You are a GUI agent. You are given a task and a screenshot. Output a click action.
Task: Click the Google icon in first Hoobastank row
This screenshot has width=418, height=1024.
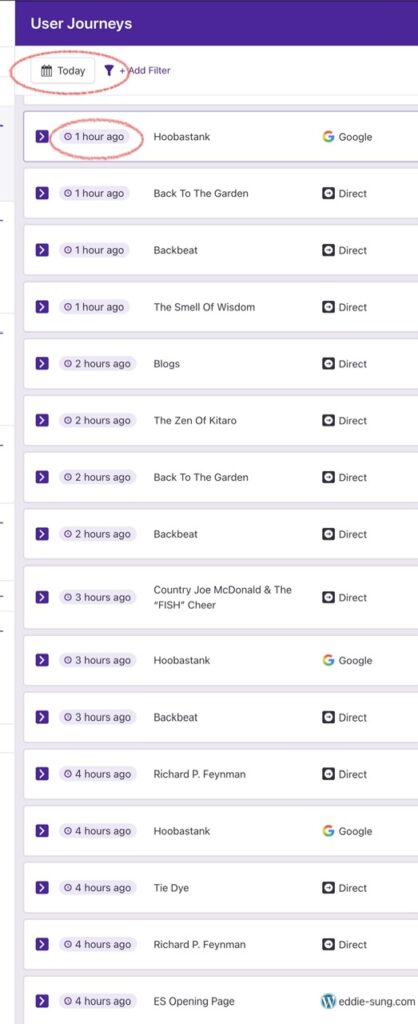point(329,136)
